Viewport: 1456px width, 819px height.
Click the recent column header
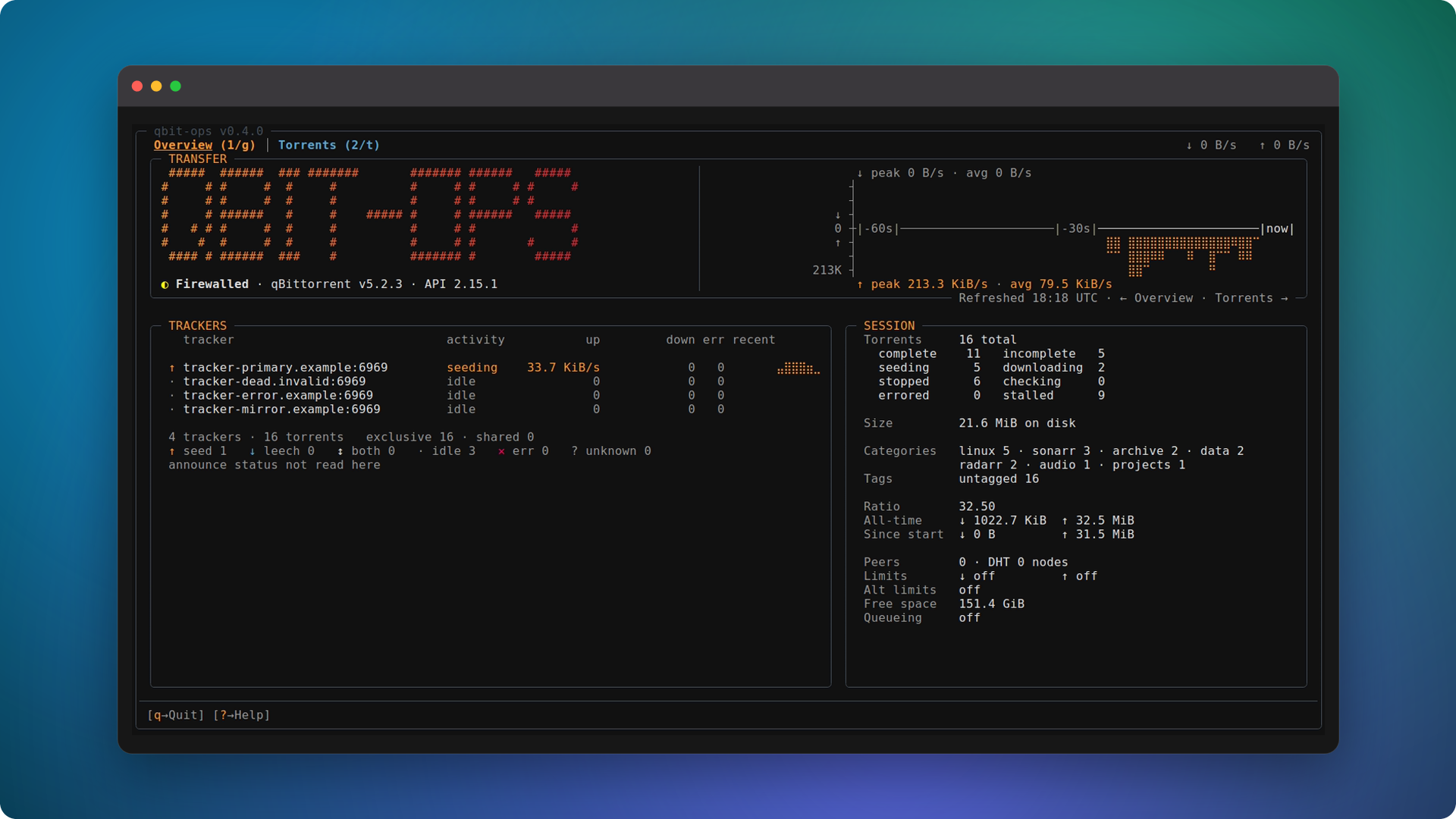pyautogui.click(x=753, y=340)
